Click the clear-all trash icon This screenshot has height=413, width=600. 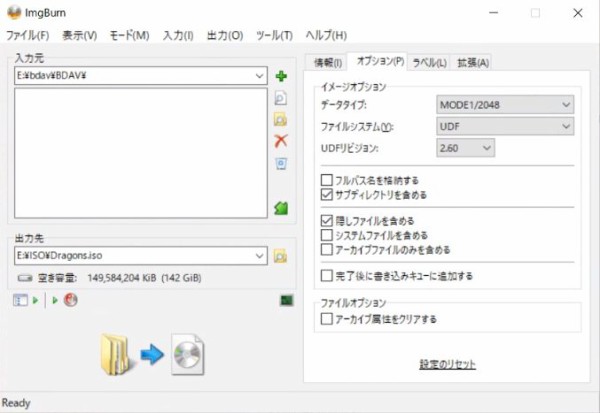click(x=281, y=164)
